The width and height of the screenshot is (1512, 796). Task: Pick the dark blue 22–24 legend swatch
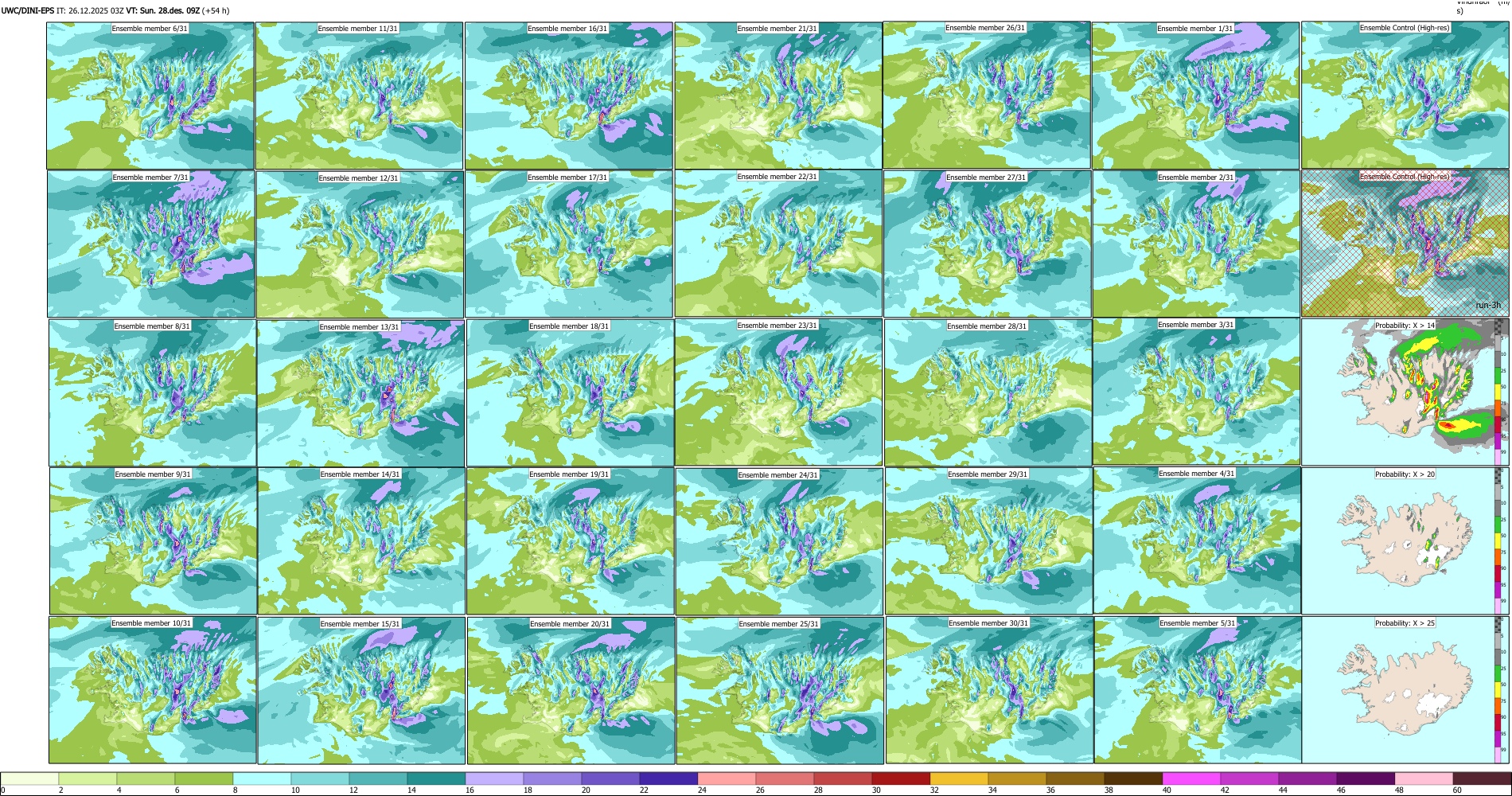668,778
